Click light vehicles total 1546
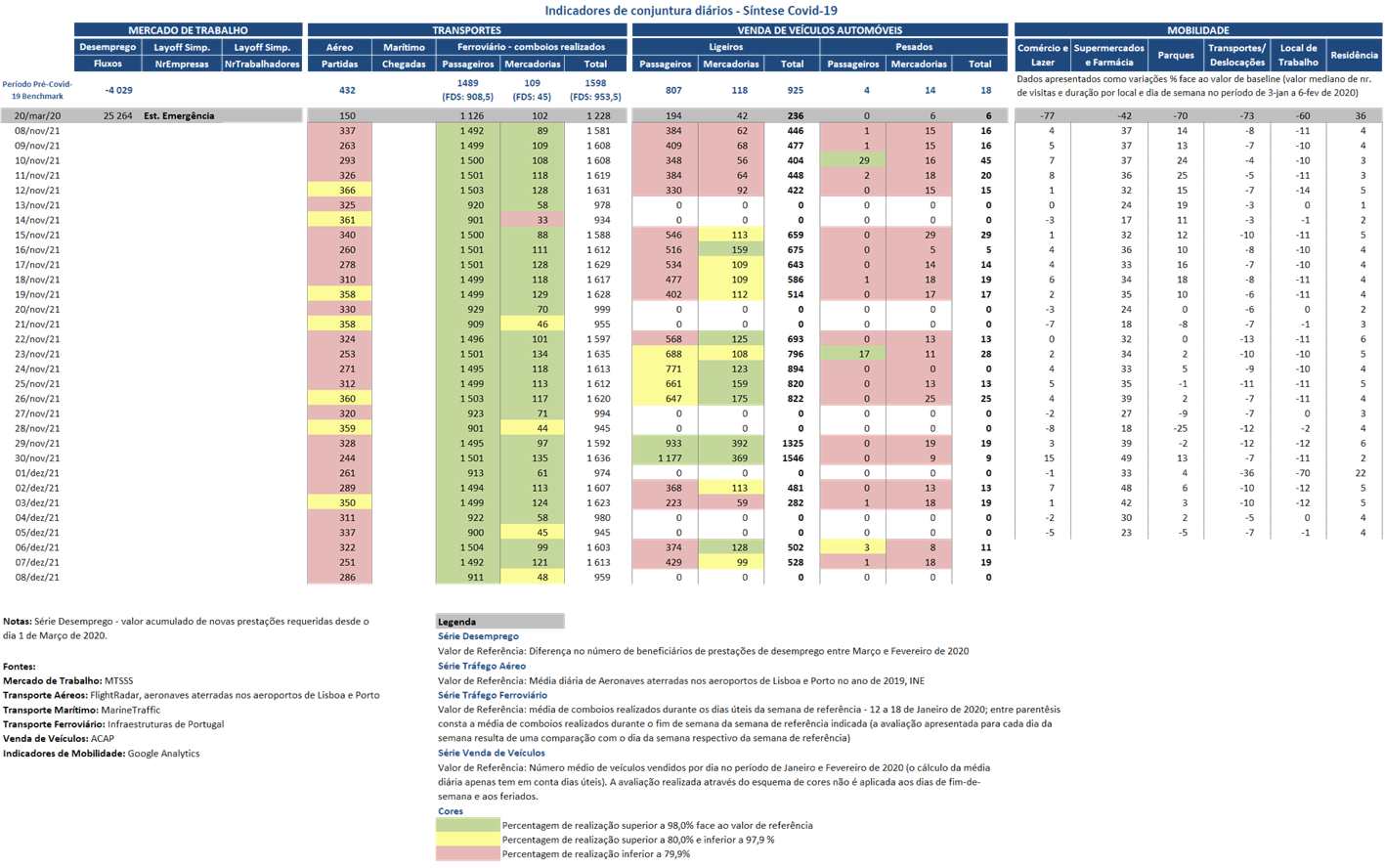Screen dimensions: 1385x868 click(791, 458)
